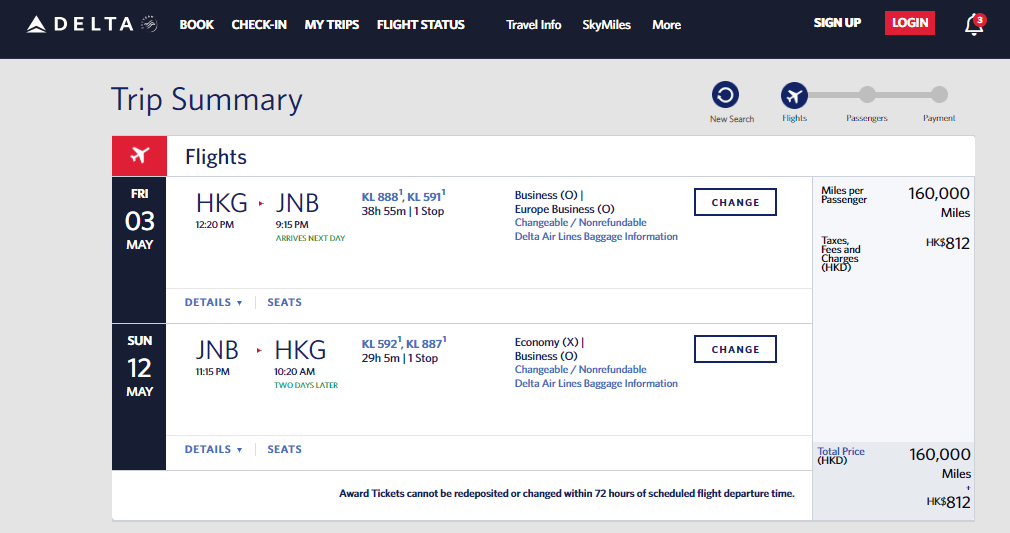Screen dimensions: 1010x533
Task: Click the 29h 5m | 1 Stop text
Action: coord(399,358)
